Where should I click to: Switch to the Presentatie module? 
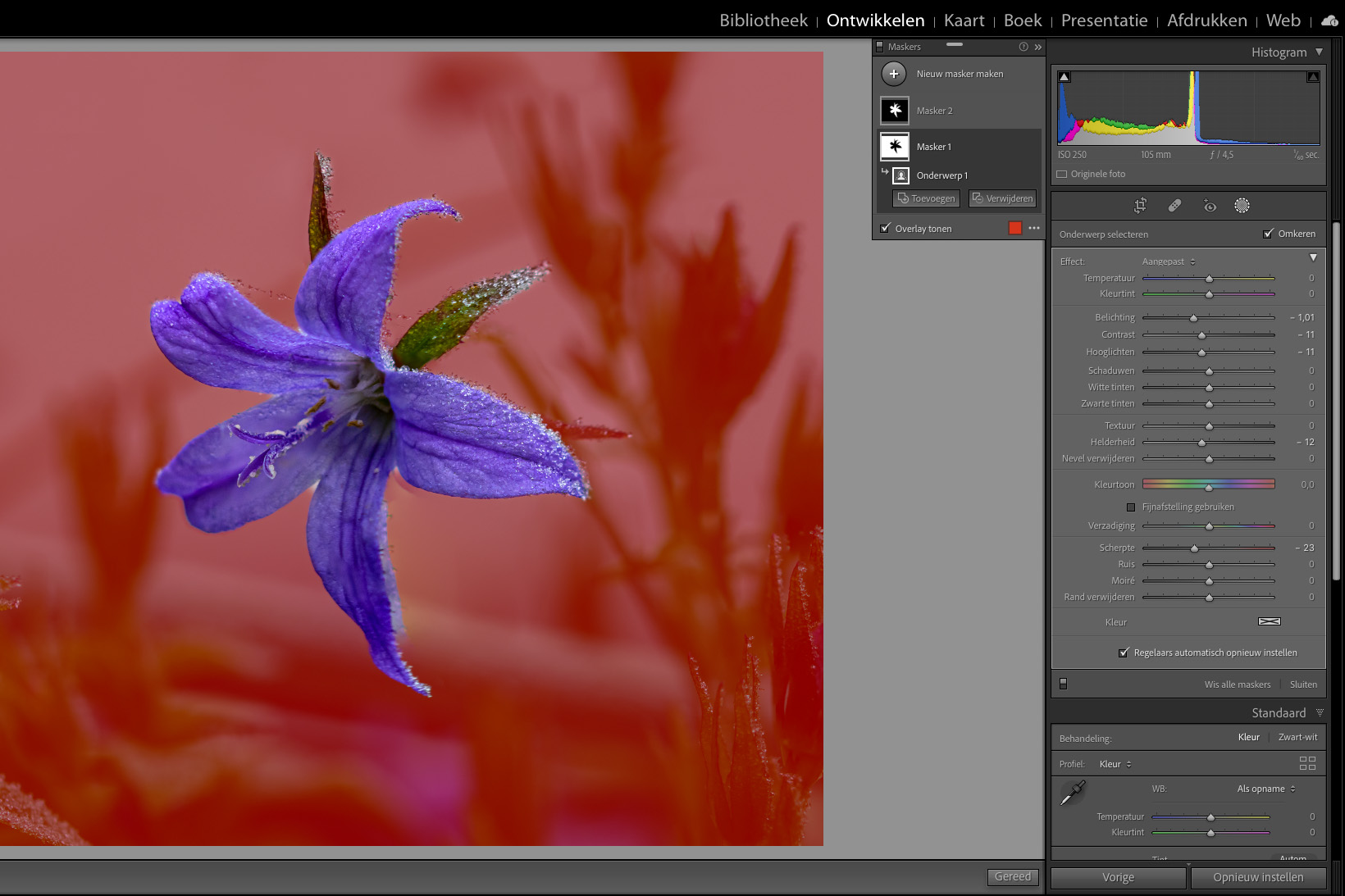[1104, 20]
